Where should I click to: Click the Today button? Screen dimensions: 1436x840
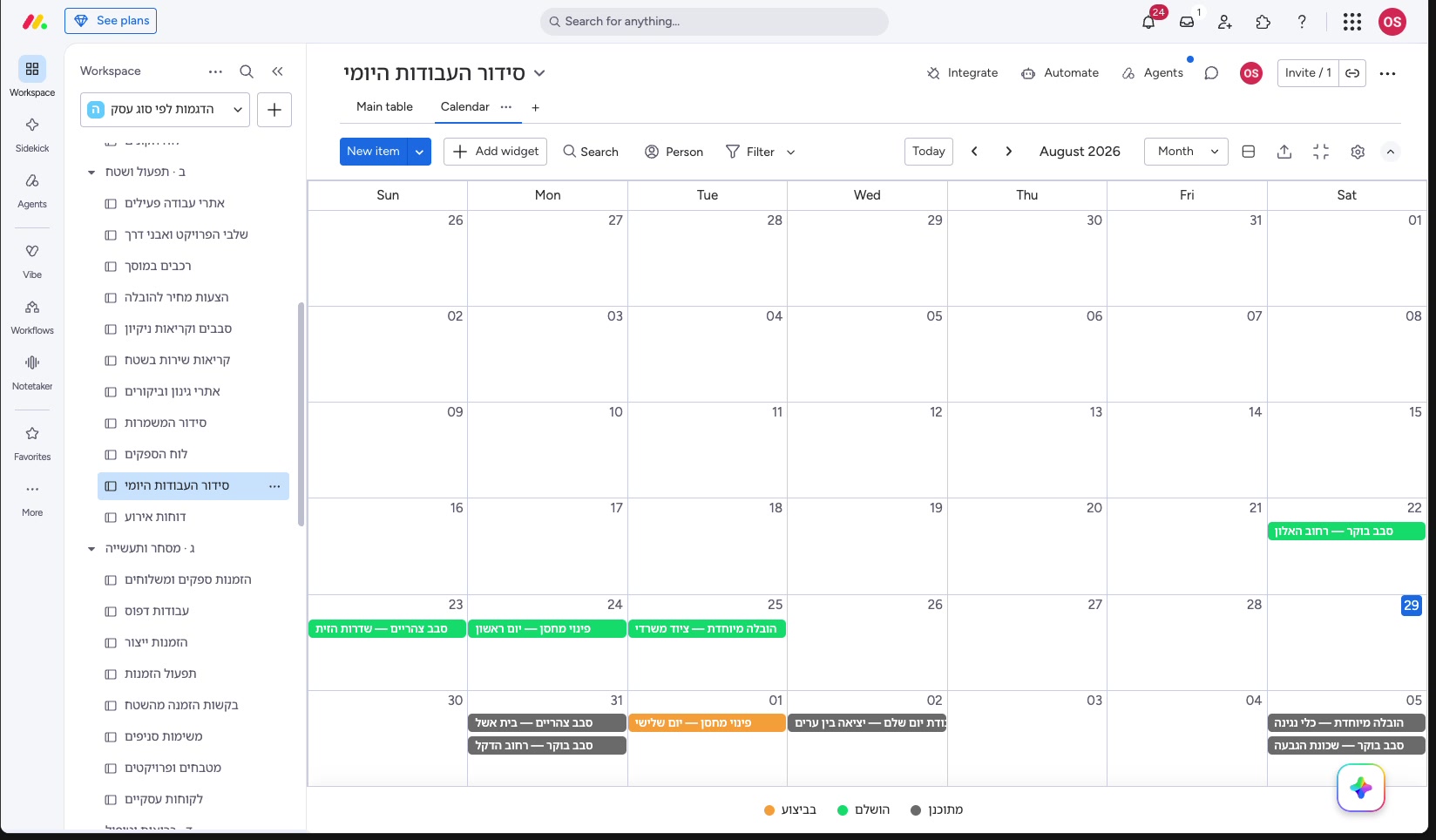click(x=929, y=152)
